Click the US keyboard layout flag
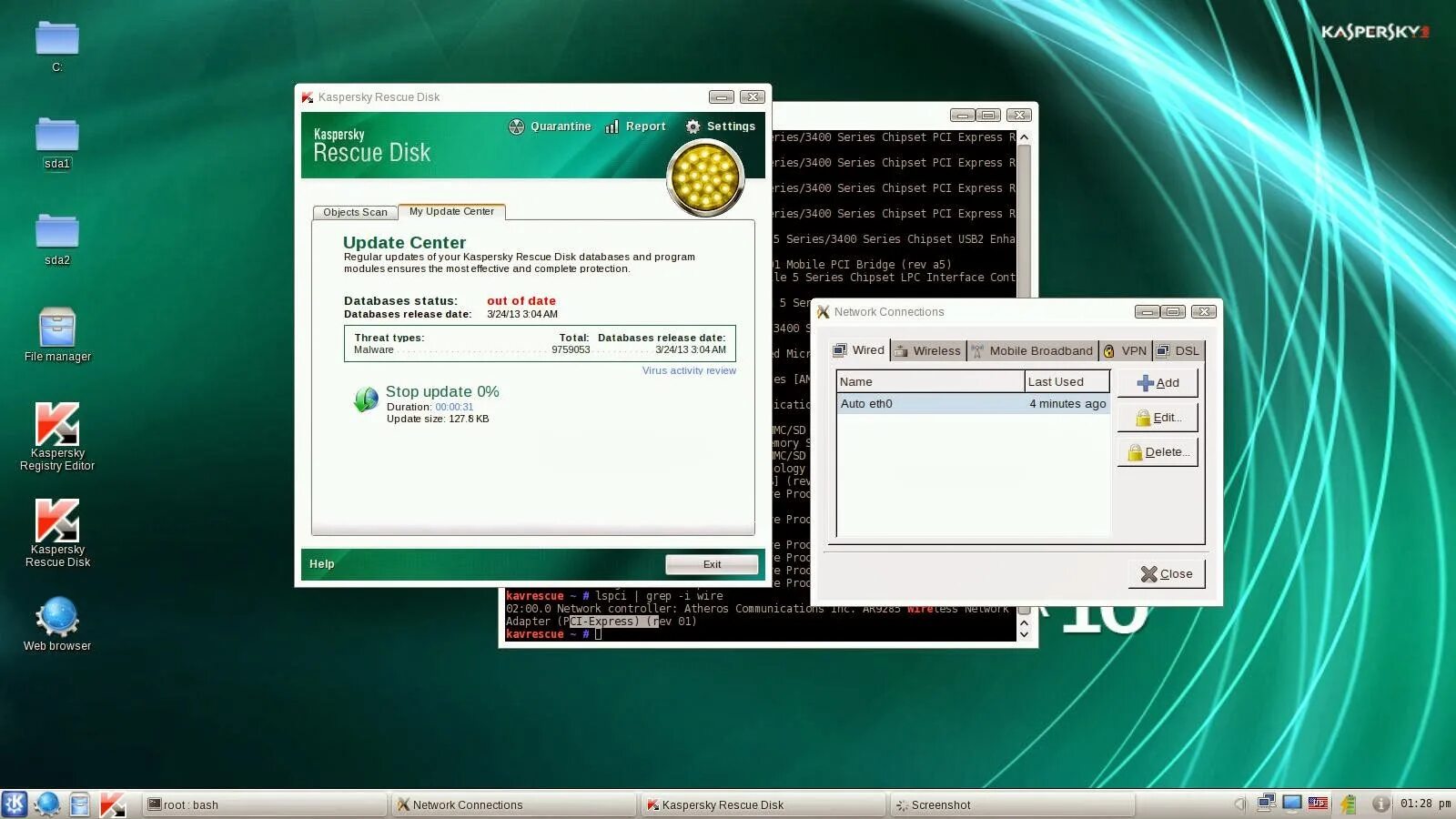 coord(1318,803)
